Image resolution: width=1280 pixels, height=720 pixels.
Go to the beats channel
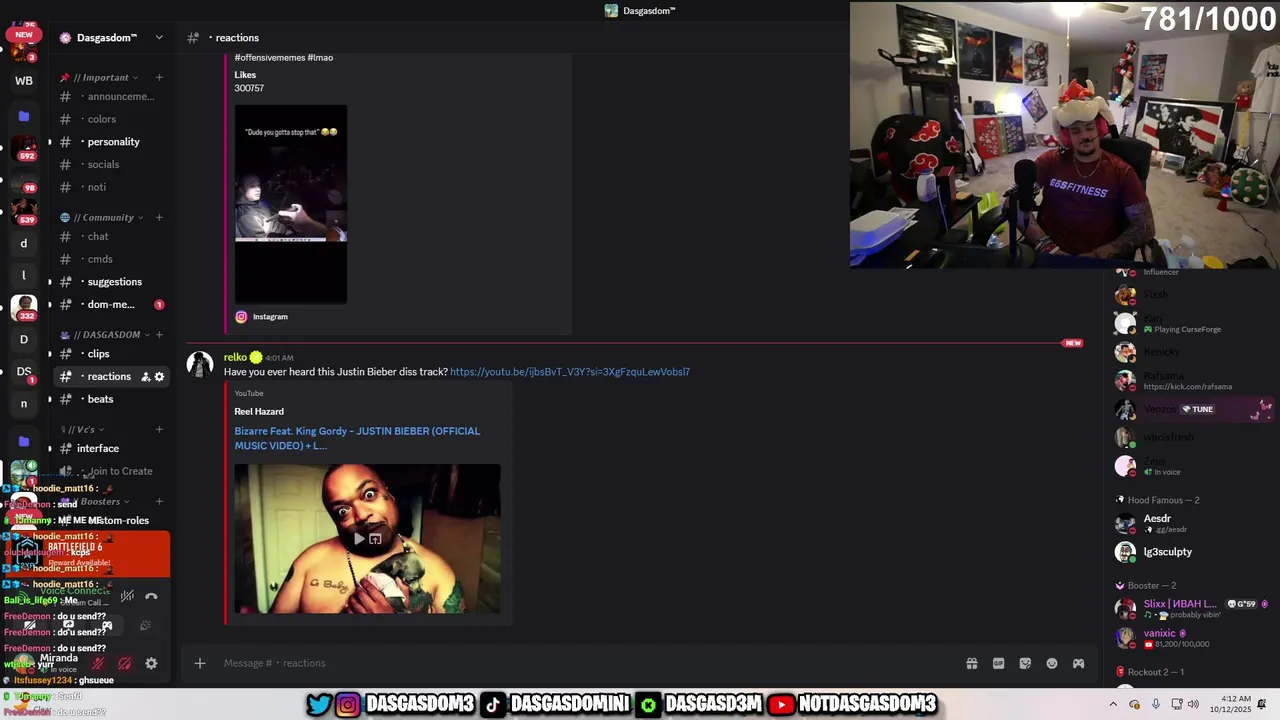coord(111,399)
